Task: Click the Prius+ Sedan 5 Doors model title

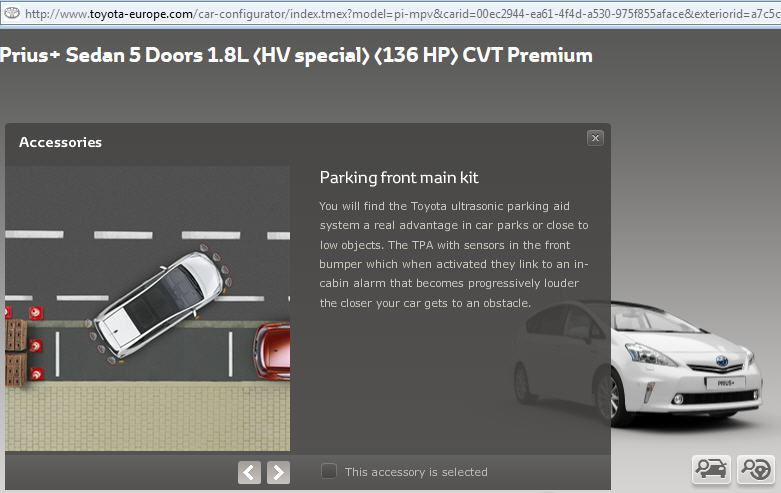Action: tap(296, 55)
